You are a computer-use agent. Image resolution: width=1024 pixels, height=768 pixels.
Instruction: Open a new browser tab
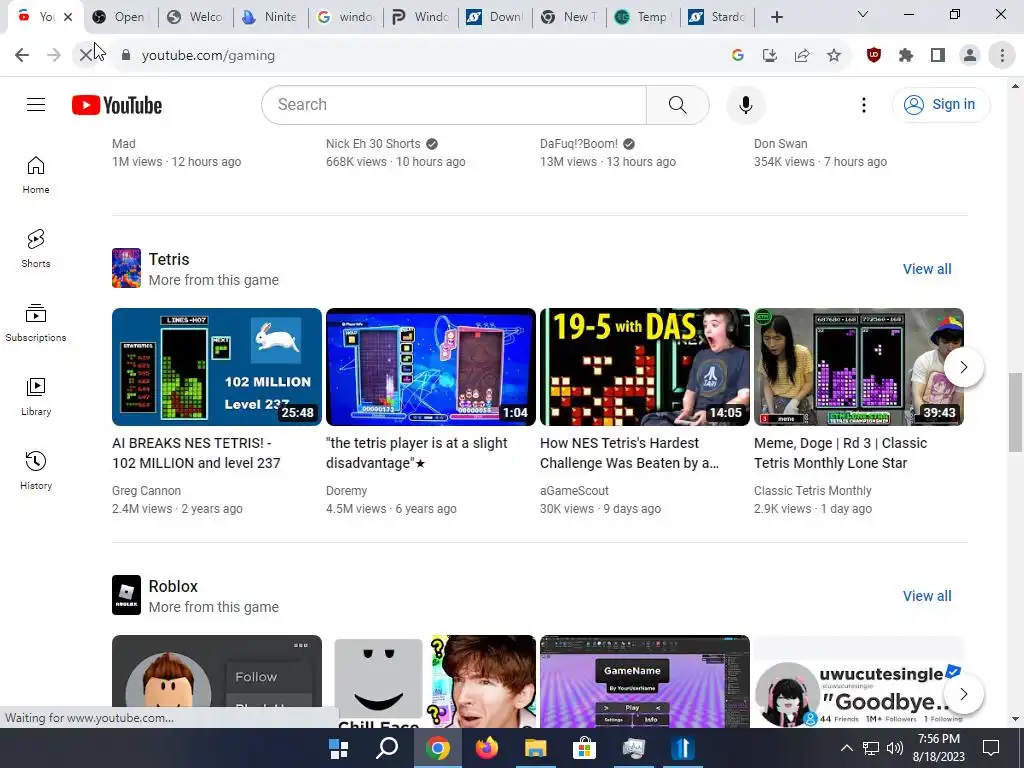[776, 17]
